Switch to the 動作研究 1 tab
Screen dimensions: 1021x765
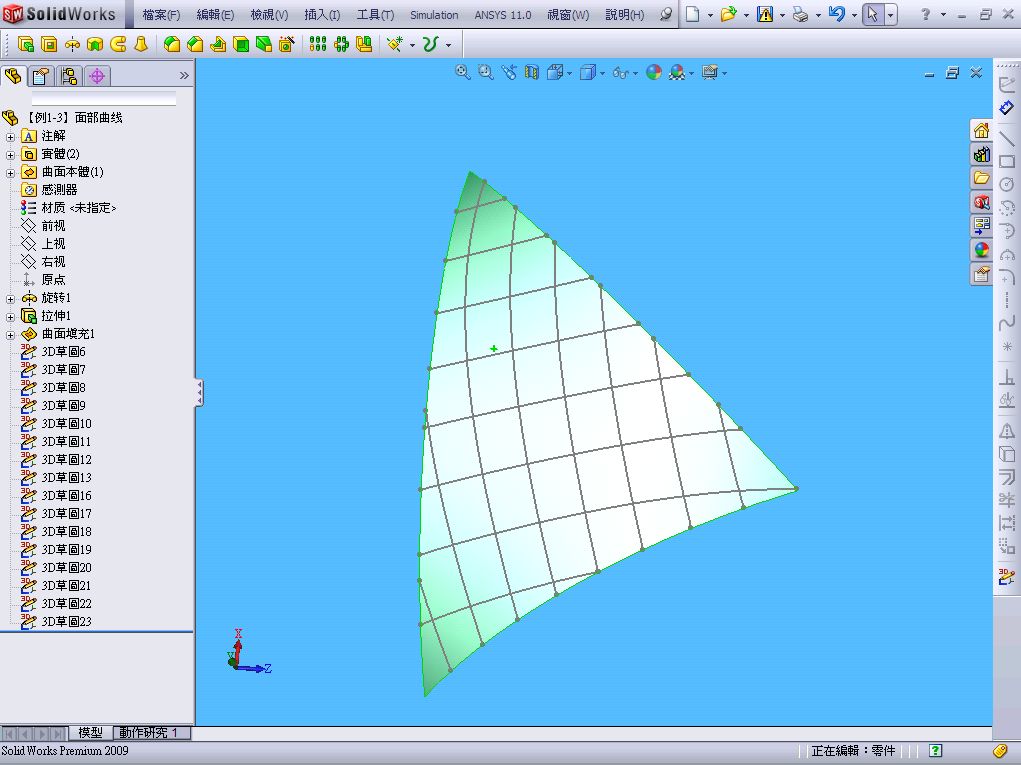coord(152,732)
